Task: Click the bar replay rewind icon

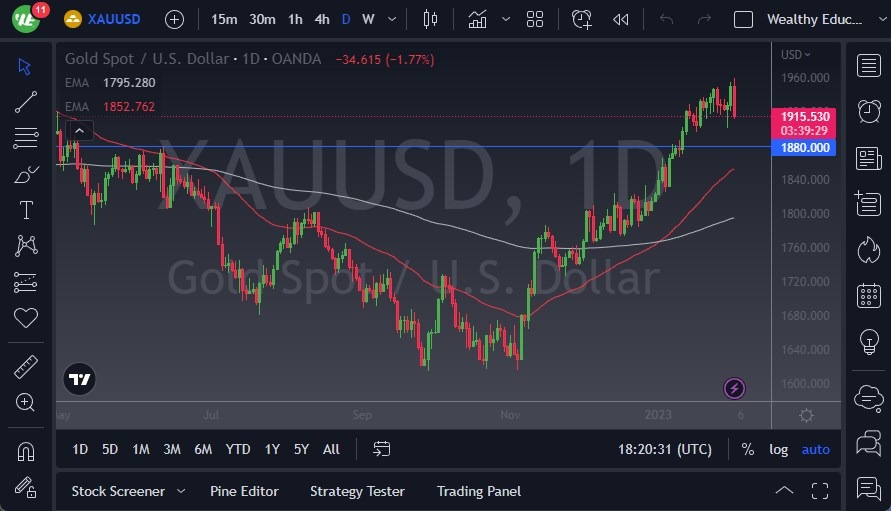Action: pyautogui.click(x=621, y=19)
